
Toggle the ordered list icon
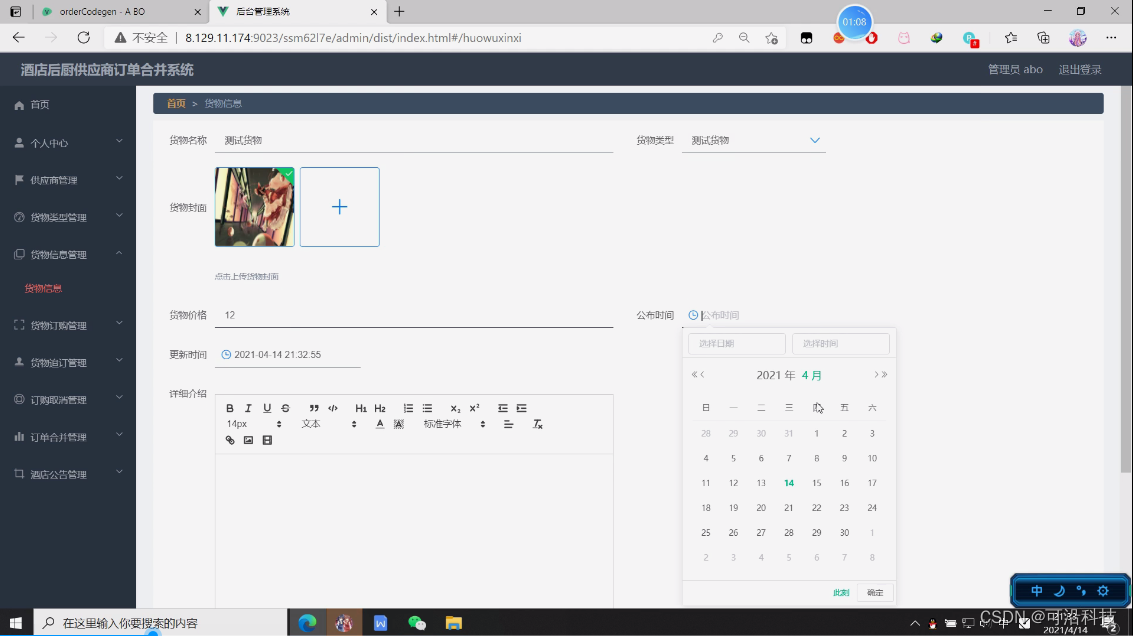[x=408, y=409]
